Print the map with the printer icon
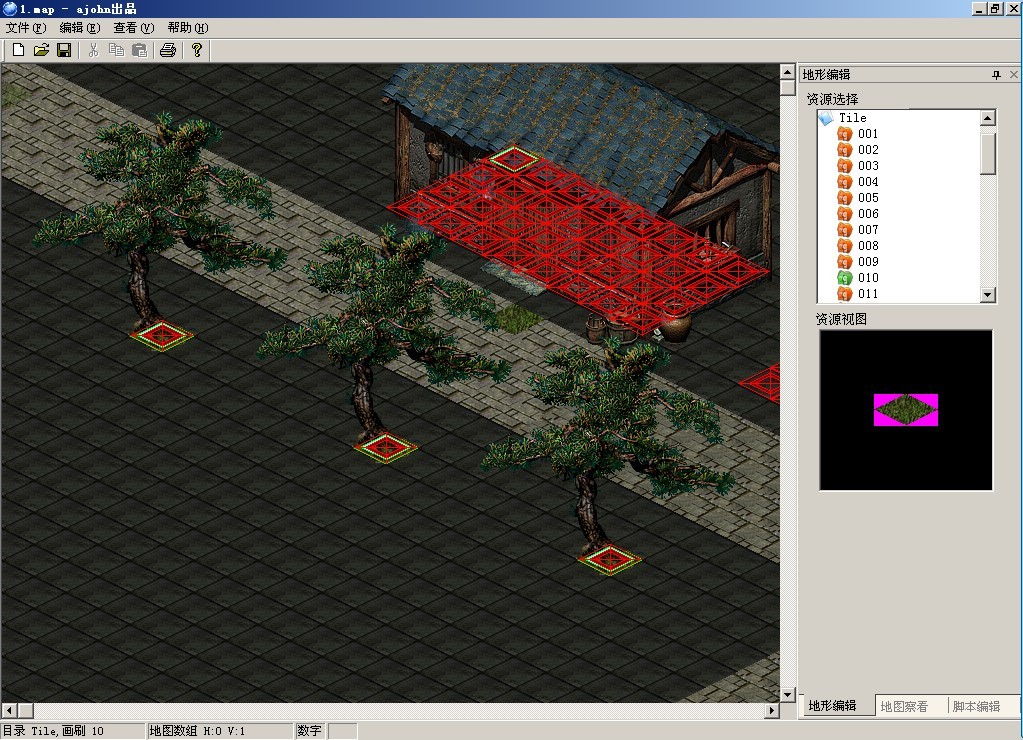Image resolution: width=1023 pixels, height=740 pixels. point(168,50)
